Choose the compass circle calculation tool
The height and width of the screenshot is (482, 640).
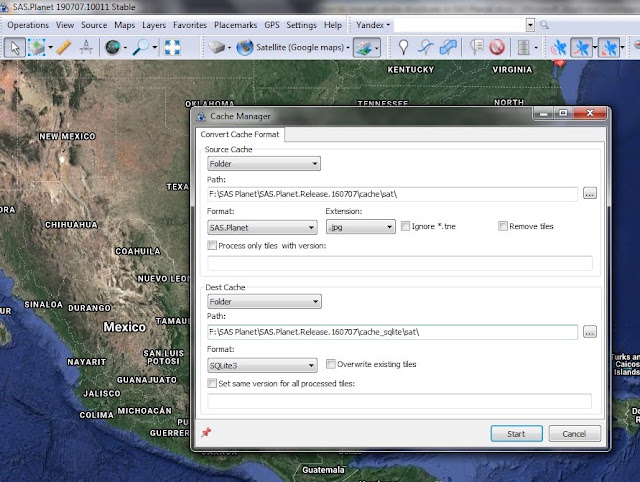tap(86, 48)
